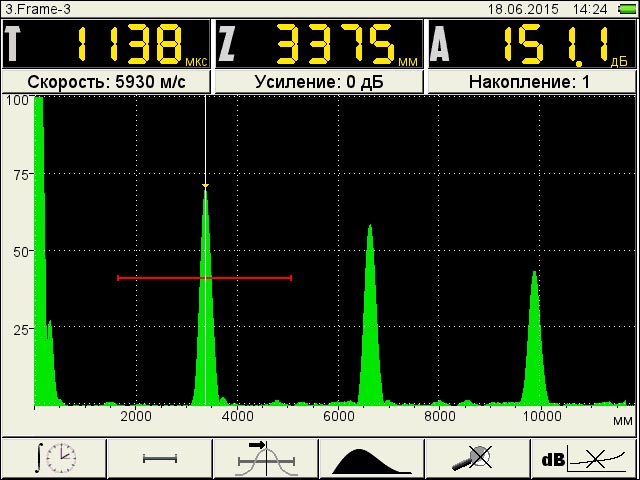
Task: Select the second echo peak near 6600 mm
Action: coord(370,314)
